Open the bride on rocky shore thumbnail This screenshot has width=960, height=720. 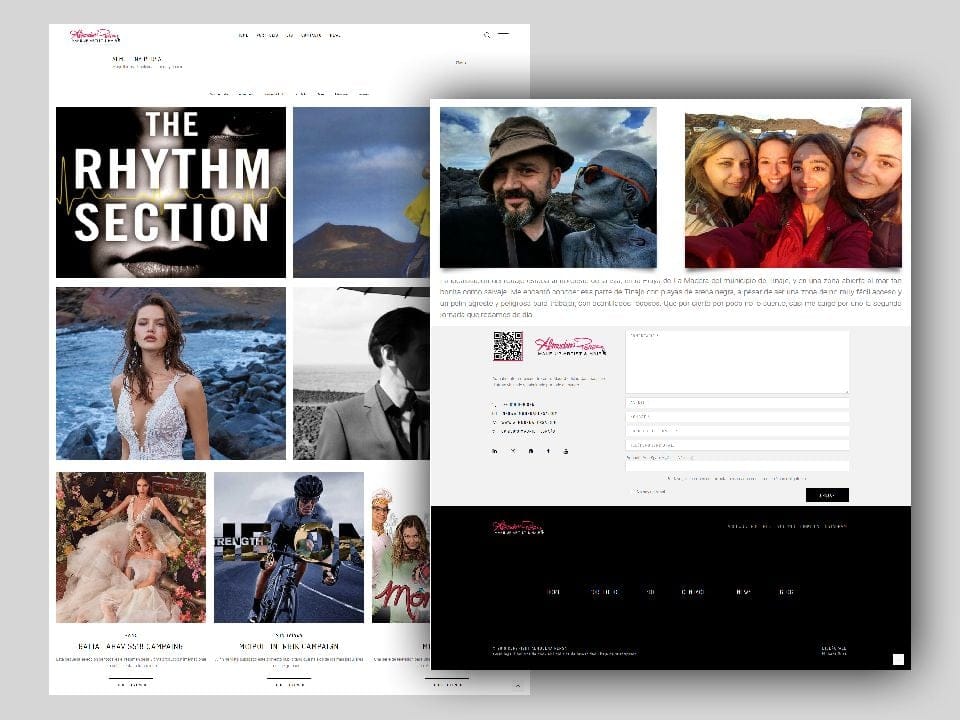171,373
